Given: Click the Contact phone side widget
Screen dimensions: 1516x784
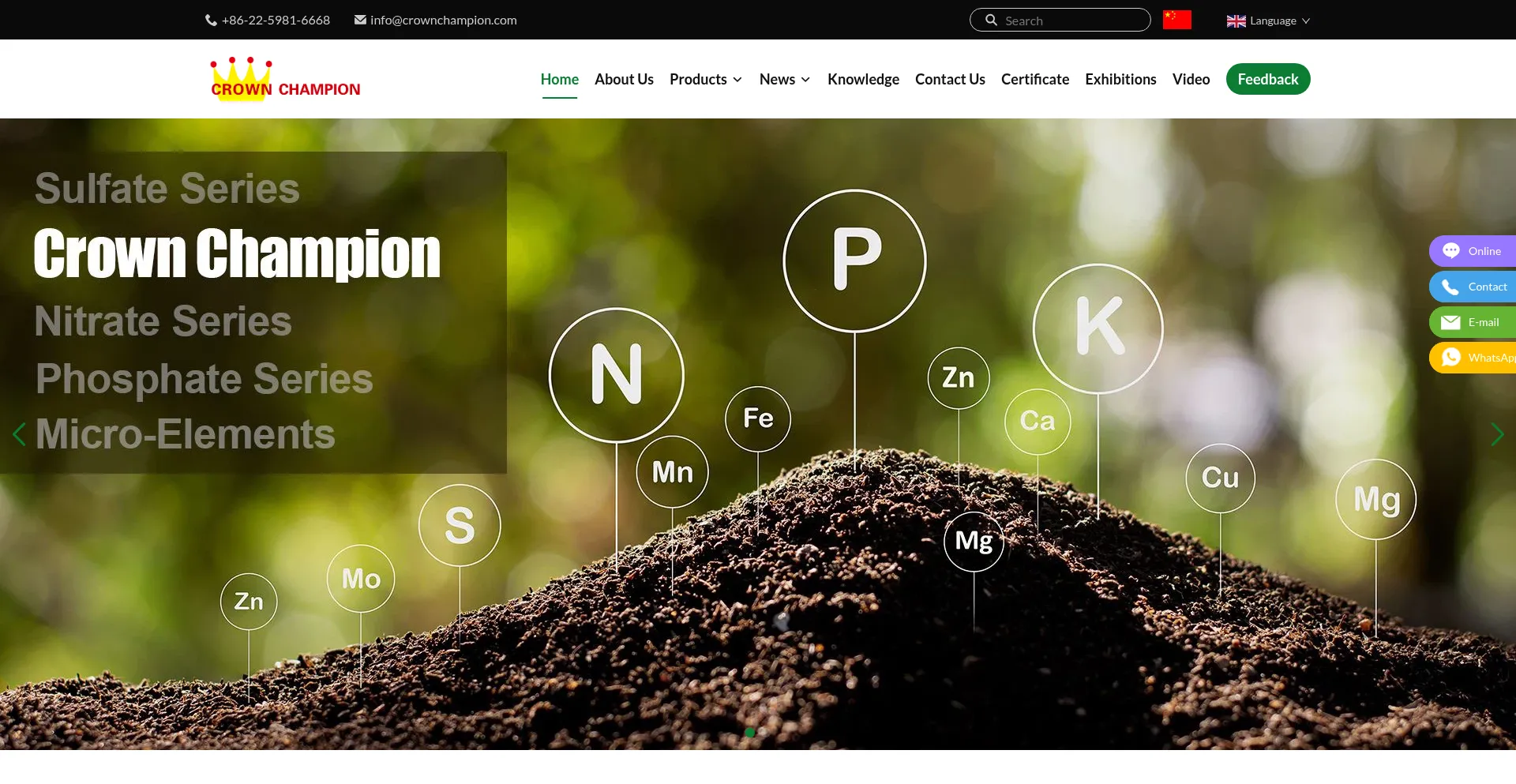Looking at the screenshot, I should pos(1473,287).
